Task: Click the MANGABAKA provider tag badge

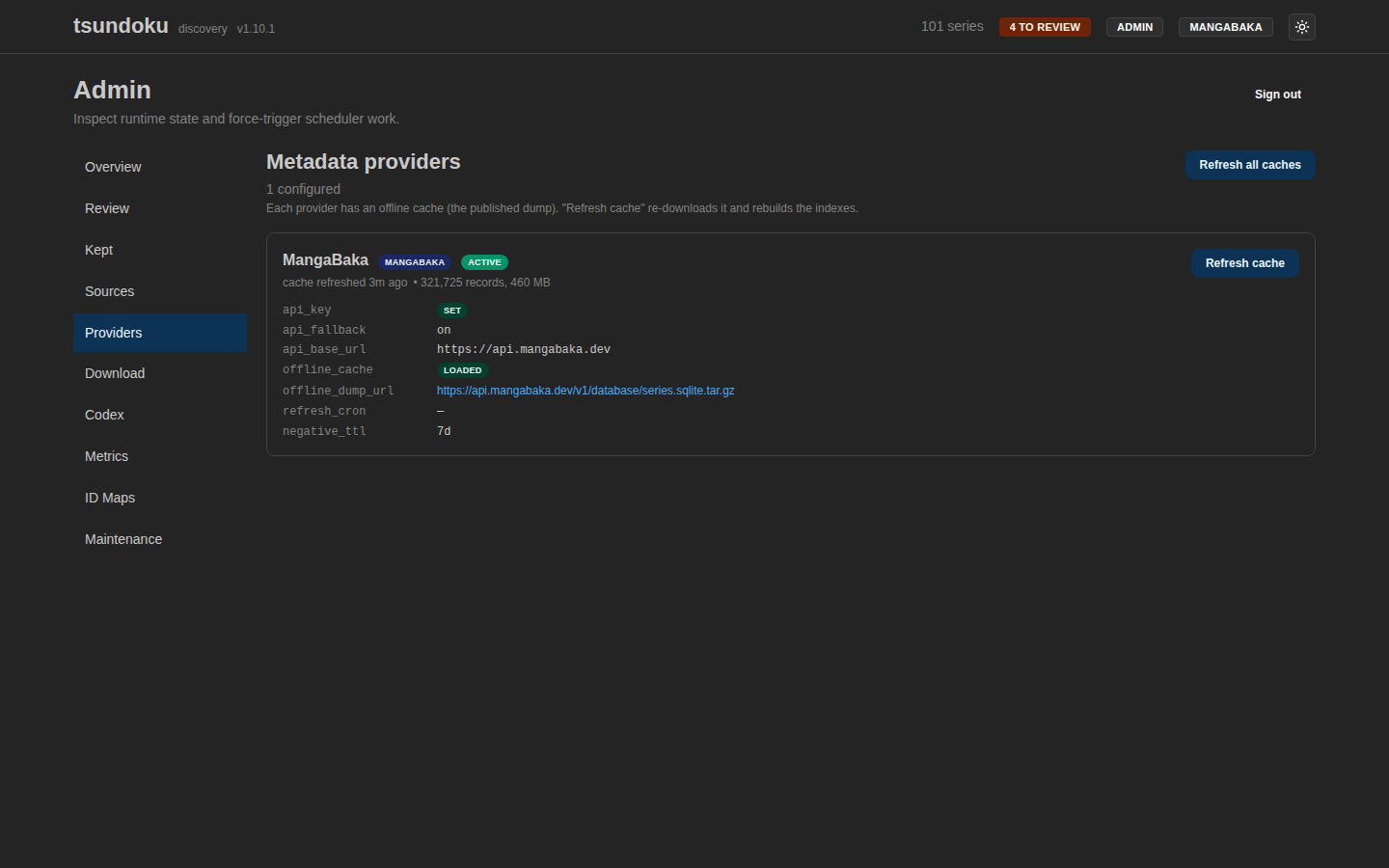Action: 415,262
